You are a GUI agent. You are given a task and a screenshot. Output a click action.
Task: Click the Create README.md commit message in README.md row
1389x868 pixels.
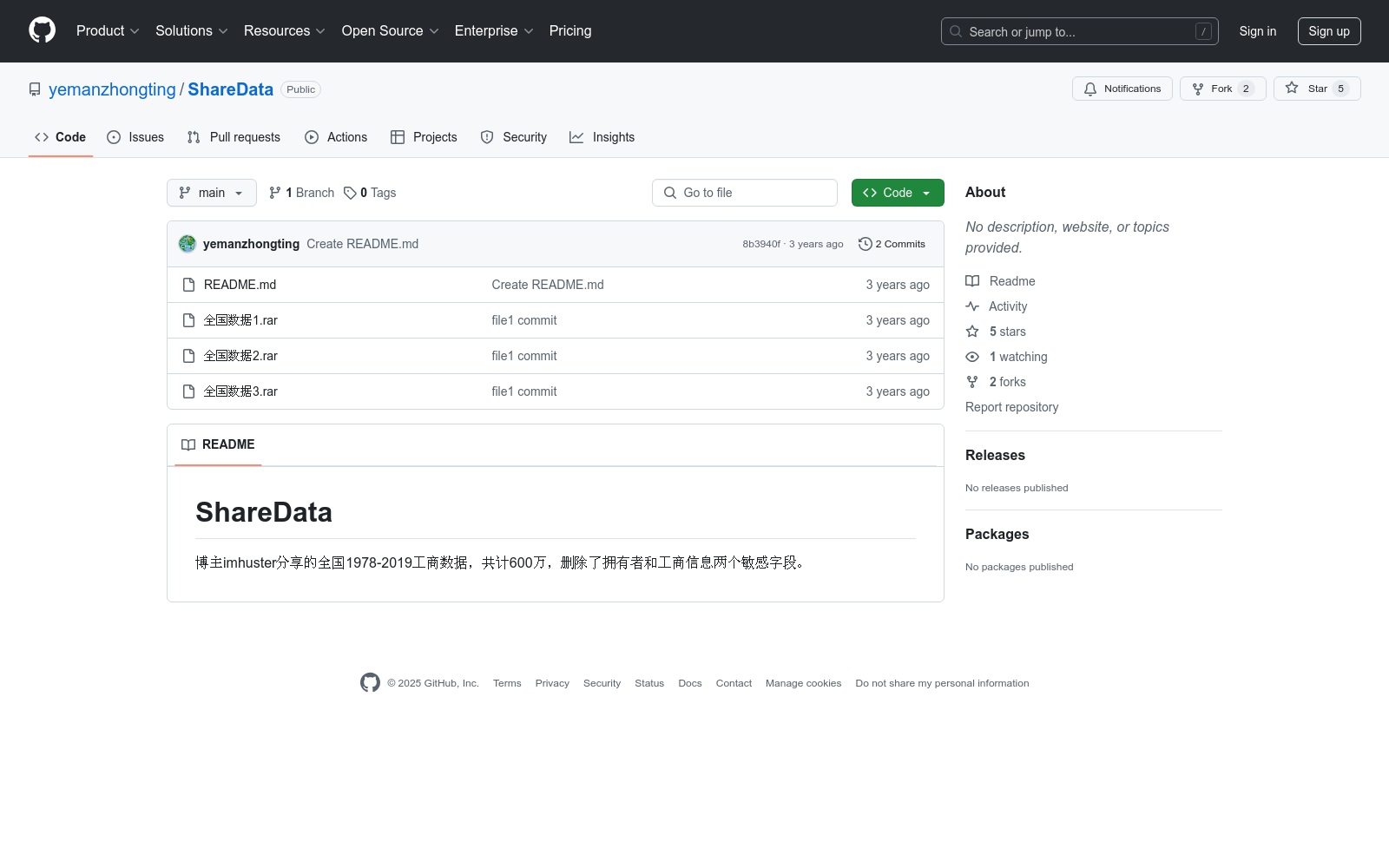pyautogui.click(x=548, y=285)
